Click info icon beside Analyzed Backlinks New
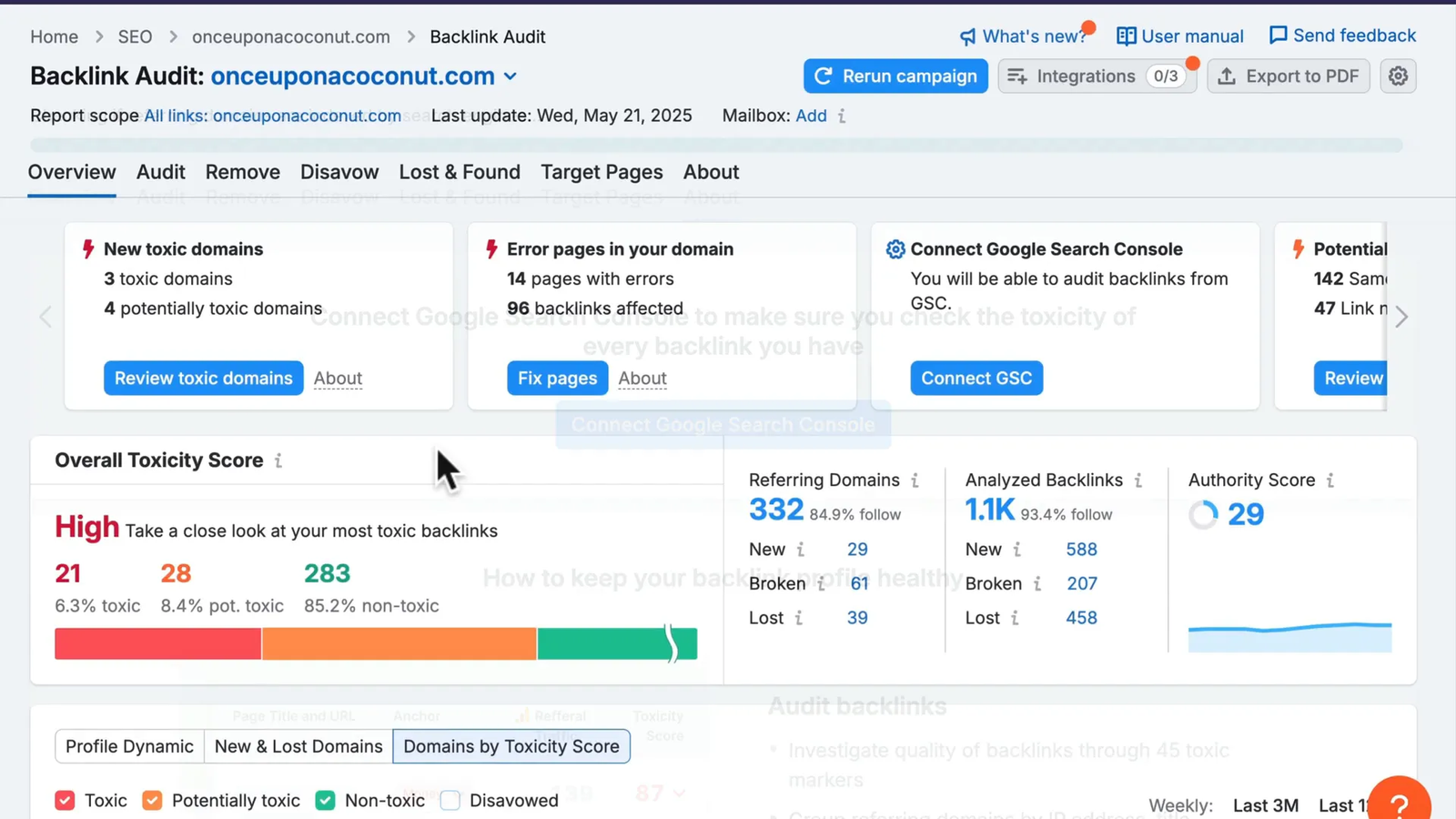Image resolution: width=1456 pixels, height=819 pixels. click(1016, 550)
